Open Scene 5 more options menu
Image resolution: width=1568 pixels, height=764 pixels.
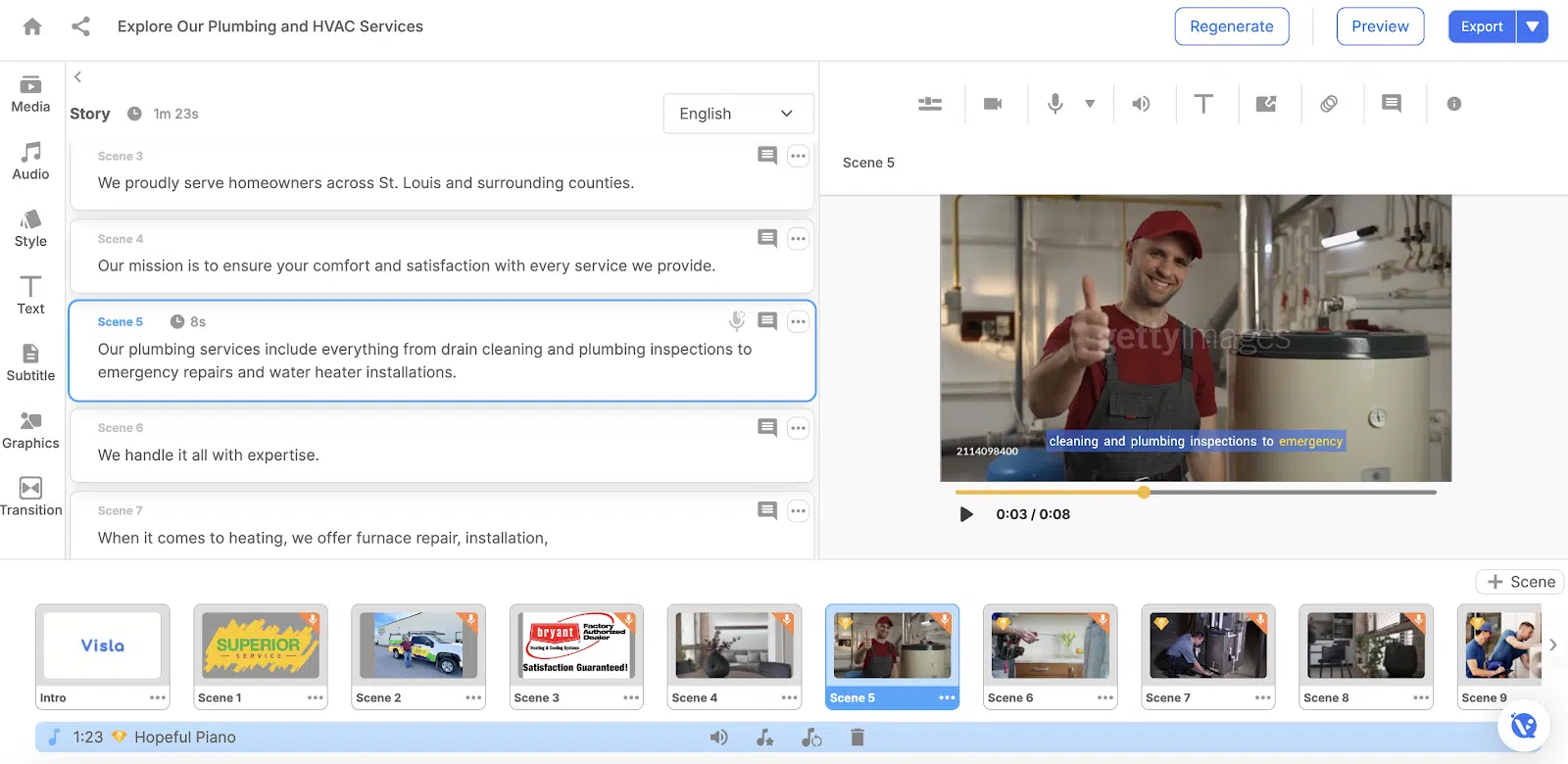coord(798,321)
